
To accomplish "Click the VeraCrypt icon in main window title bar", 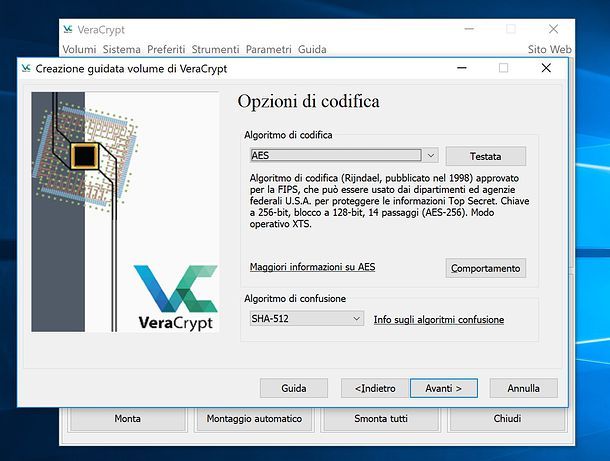I will (x=68, y=29).
